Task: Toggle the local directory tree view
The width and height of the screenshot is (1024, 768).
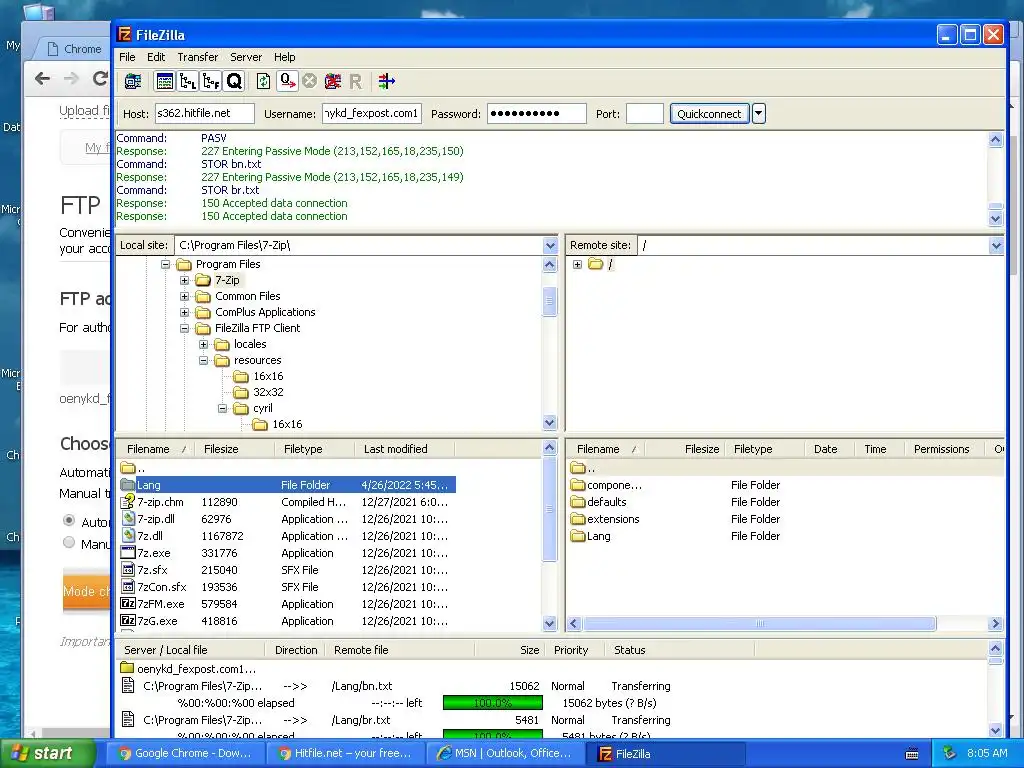Action: coord(188,82)
